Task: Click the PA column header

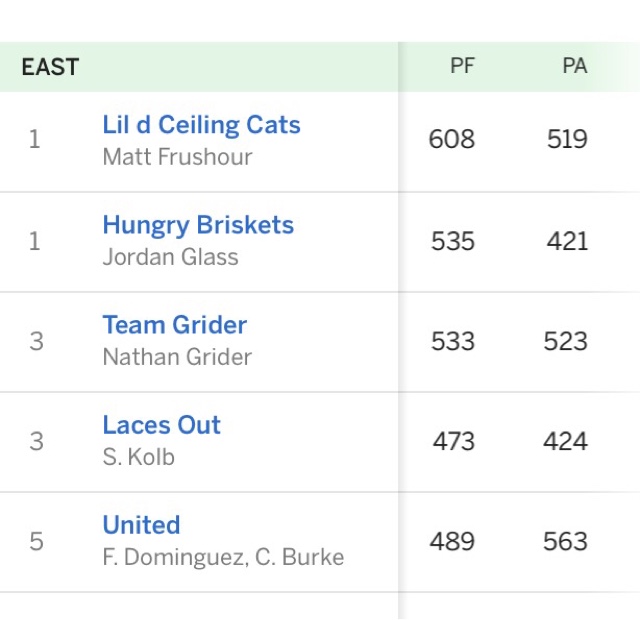Action: coord(574,67)
